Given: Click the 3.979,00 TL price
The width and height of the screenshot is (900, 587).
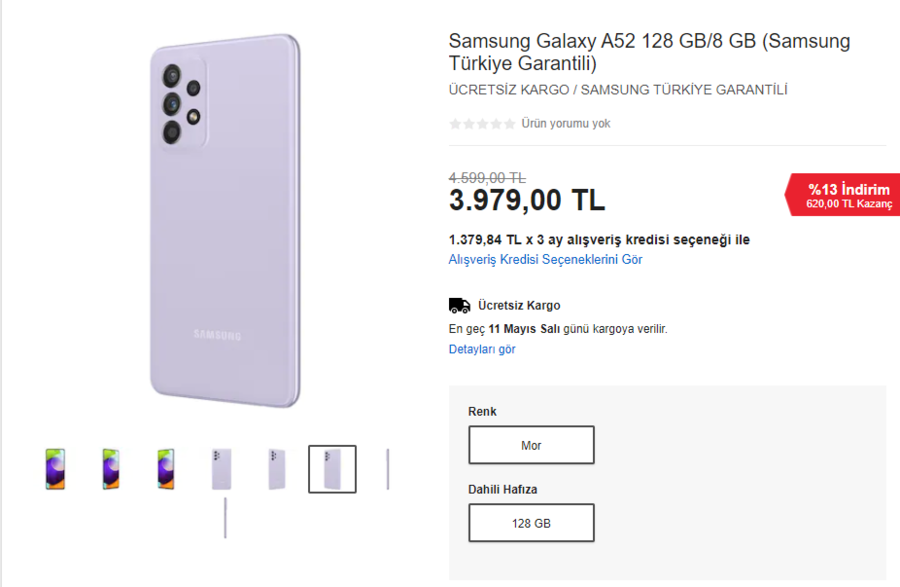Looking at the screenshot, I should point(527,200).
